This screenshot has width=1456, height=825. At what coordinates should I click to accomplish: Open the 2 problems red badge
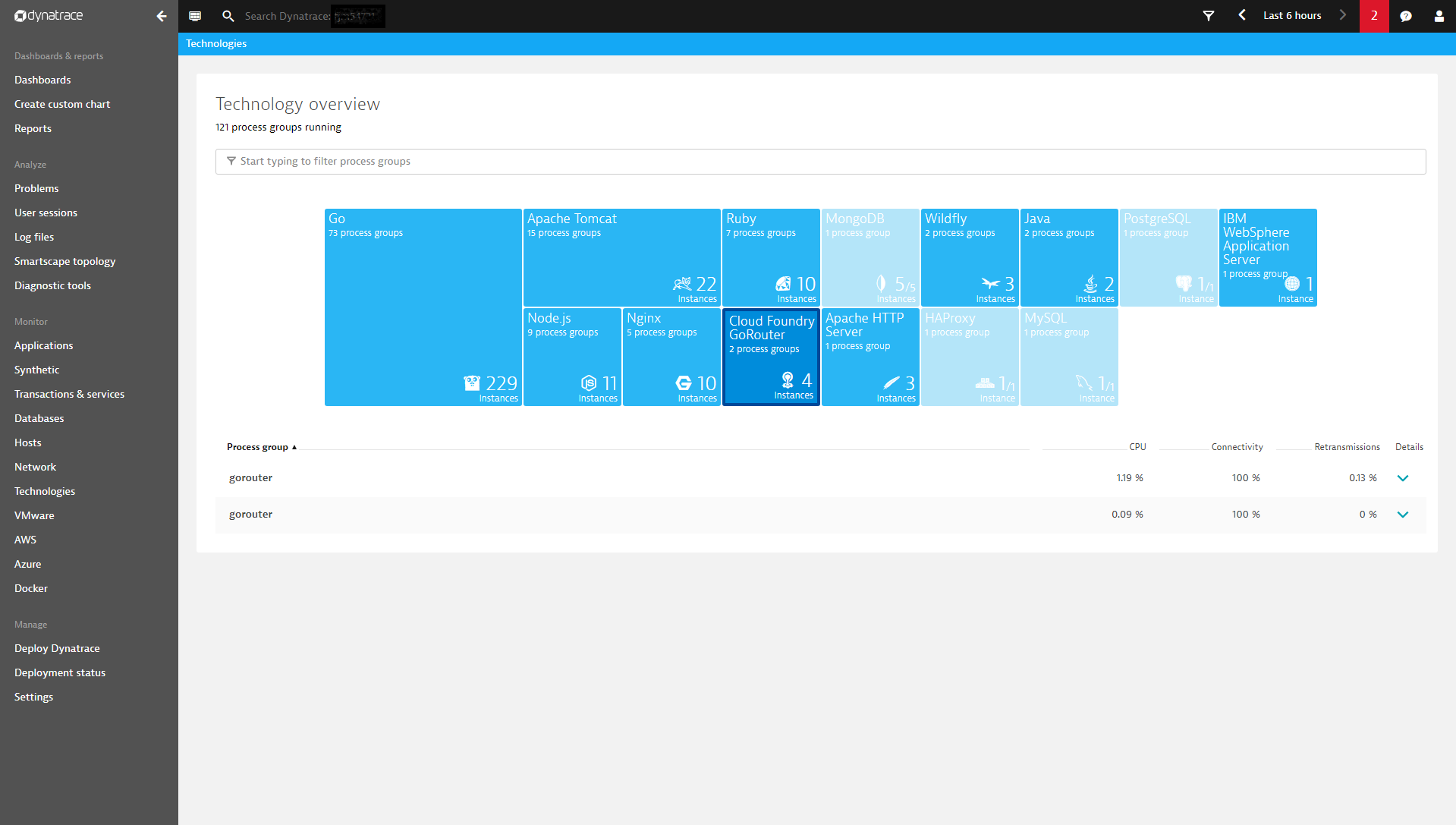click(1374, 16)
